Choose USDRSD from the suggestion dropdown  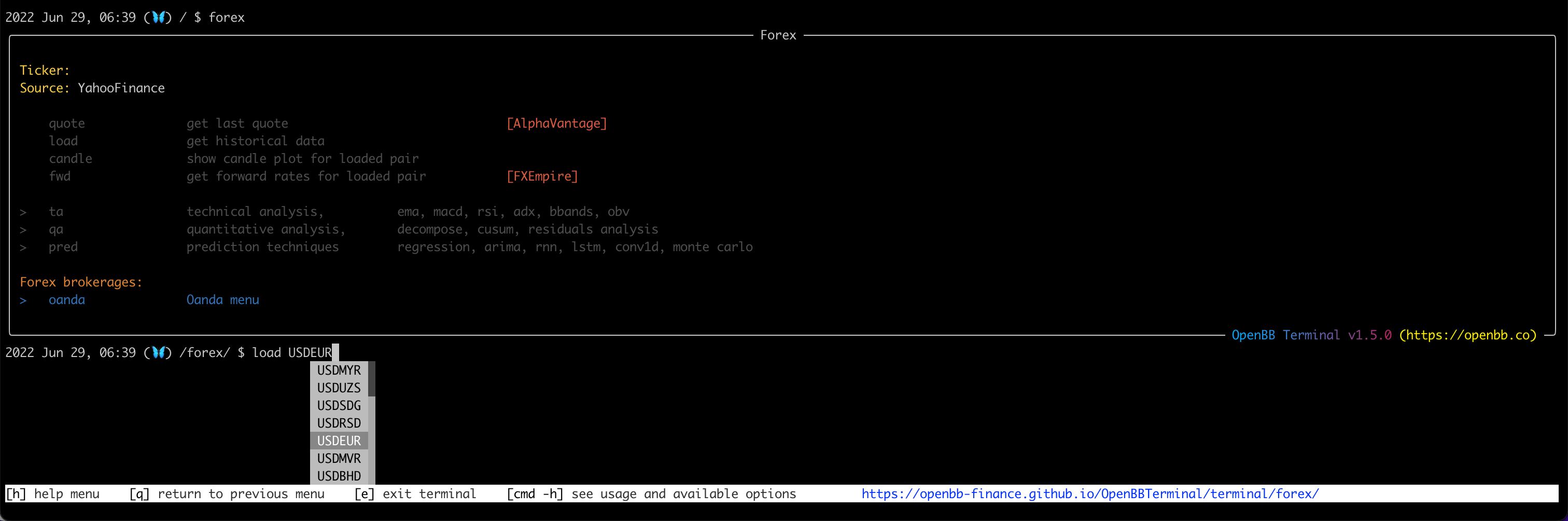[x=339, y=423]
